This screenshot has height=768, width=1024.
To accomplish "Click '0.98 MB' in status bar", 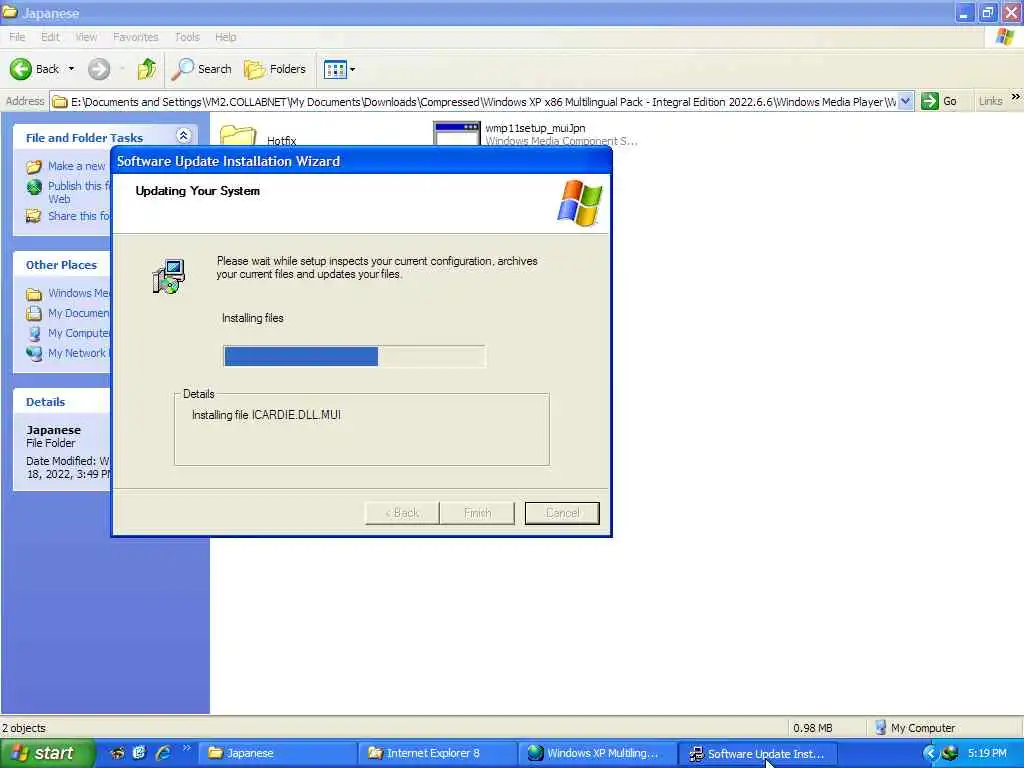I will point(812,728).
